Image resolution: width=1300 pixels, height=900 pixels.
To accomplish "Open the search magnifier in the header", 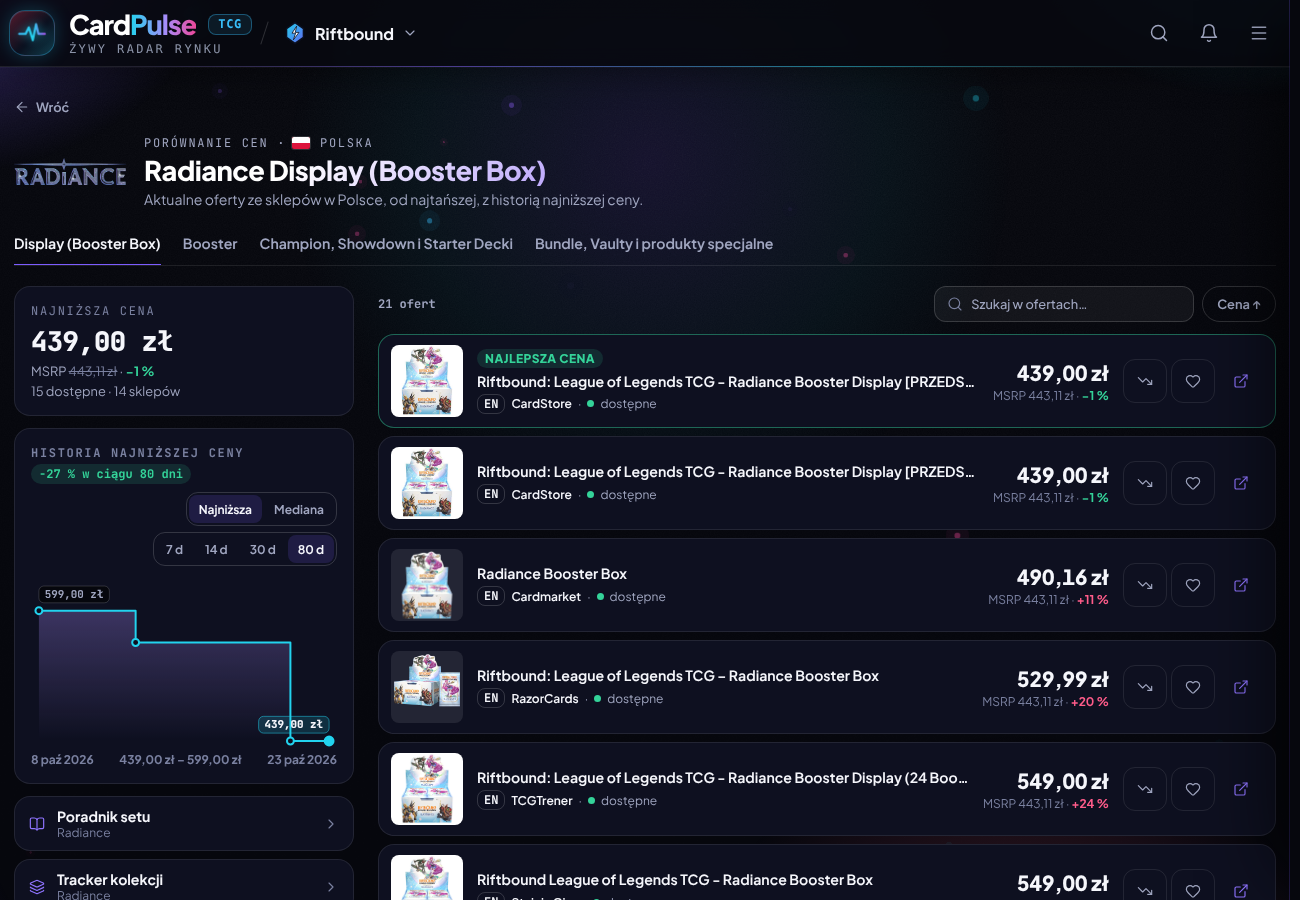I will [x=1159, y=33].
